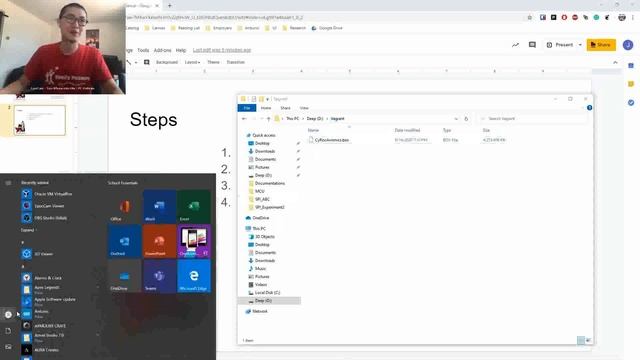
Task: Open Documents icon in Start menu rail
Action: click(x=8, y=331)
